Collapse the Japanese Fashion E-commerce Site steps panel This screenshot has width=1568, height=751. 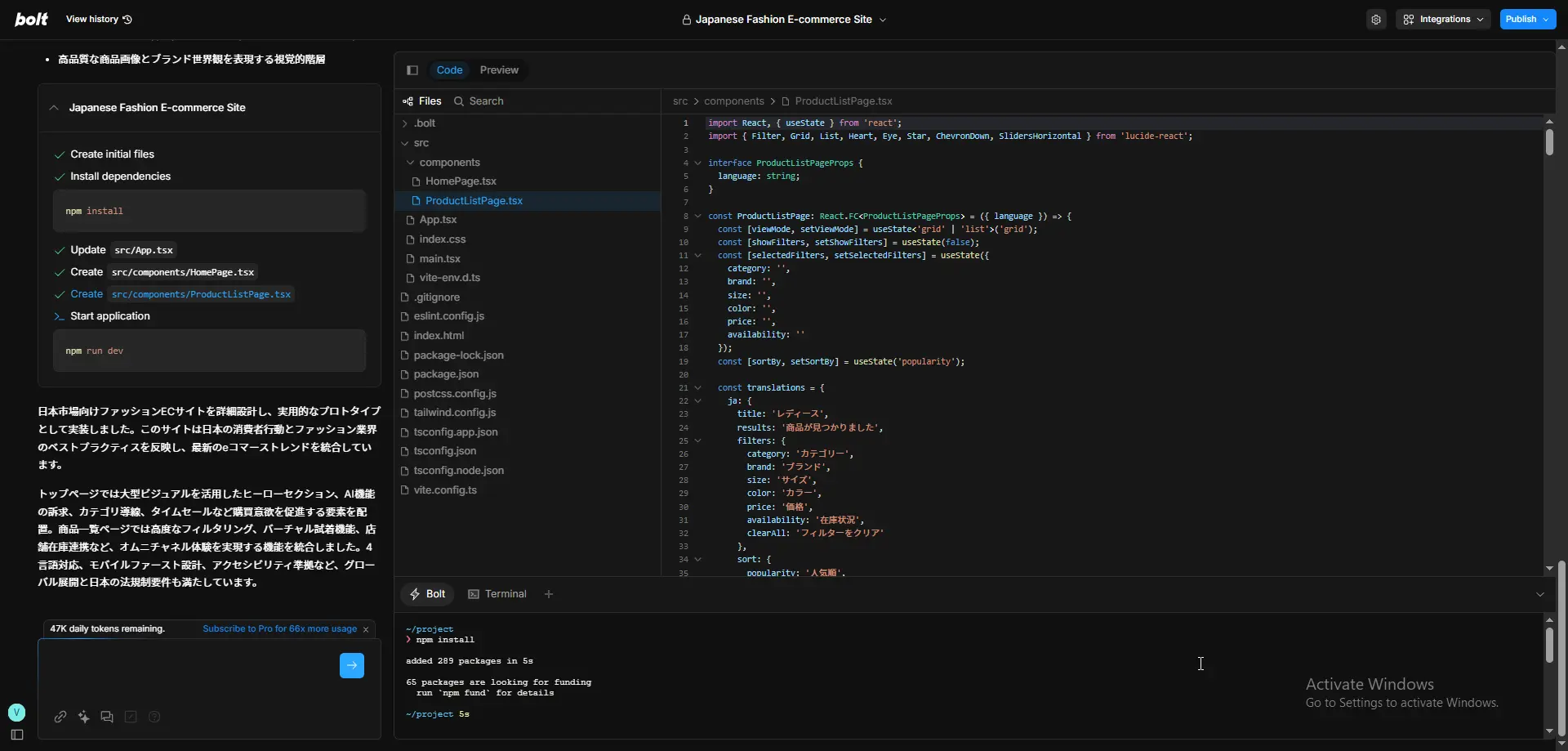54,108
